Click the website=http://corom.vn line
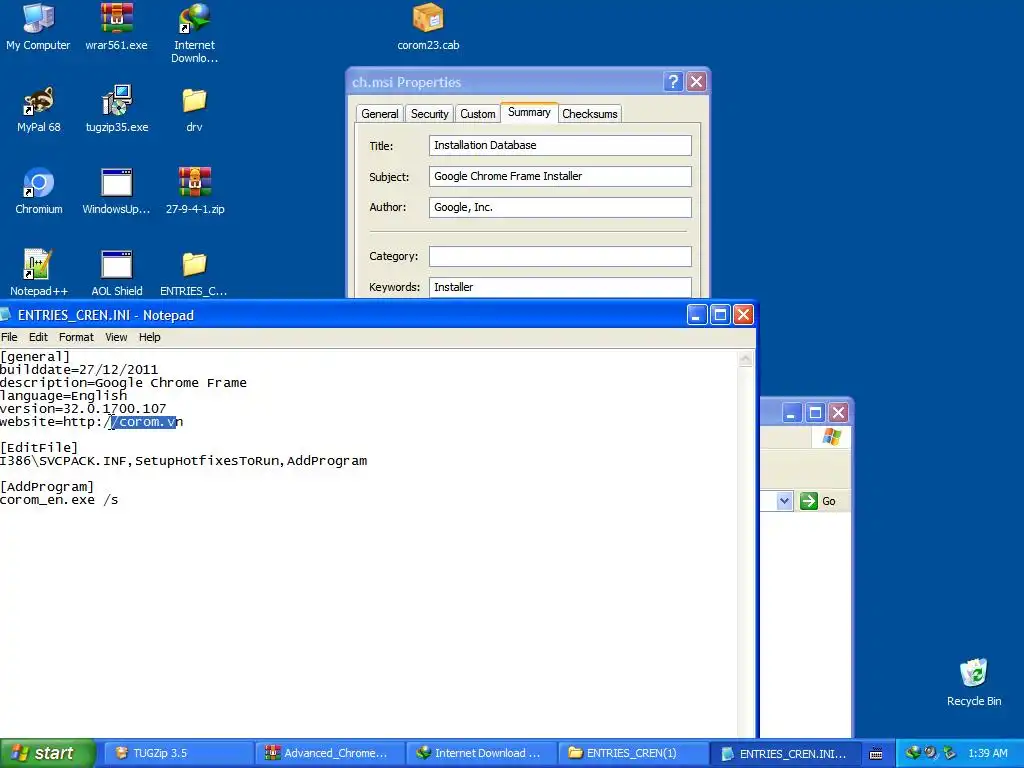 click(91, 422)
